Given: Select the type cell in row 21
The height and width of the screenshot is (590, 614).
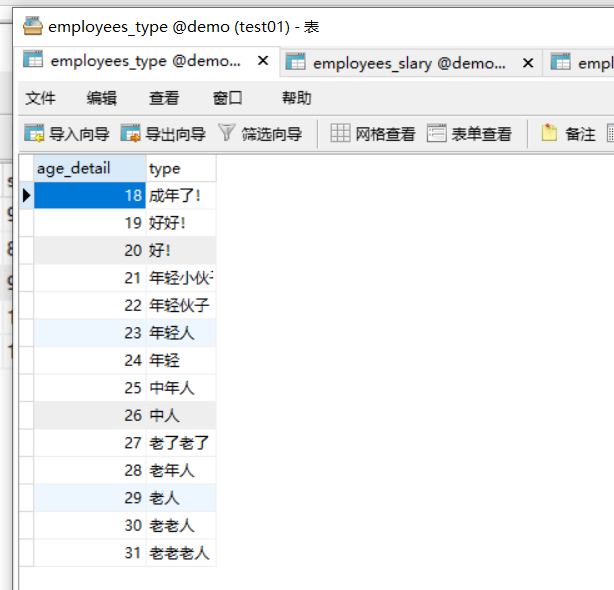Looking at the screenshot, I should point(181,278).
